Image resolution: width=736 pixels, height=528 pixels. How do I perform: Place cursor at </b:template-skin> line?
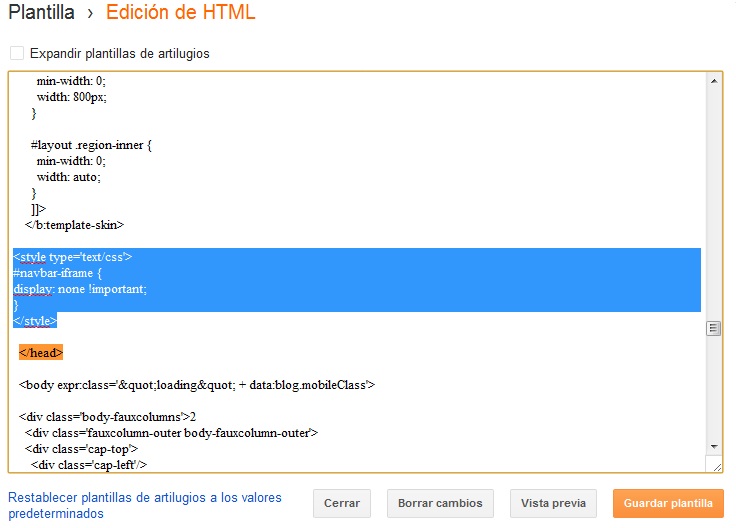(x=74, y=225)
